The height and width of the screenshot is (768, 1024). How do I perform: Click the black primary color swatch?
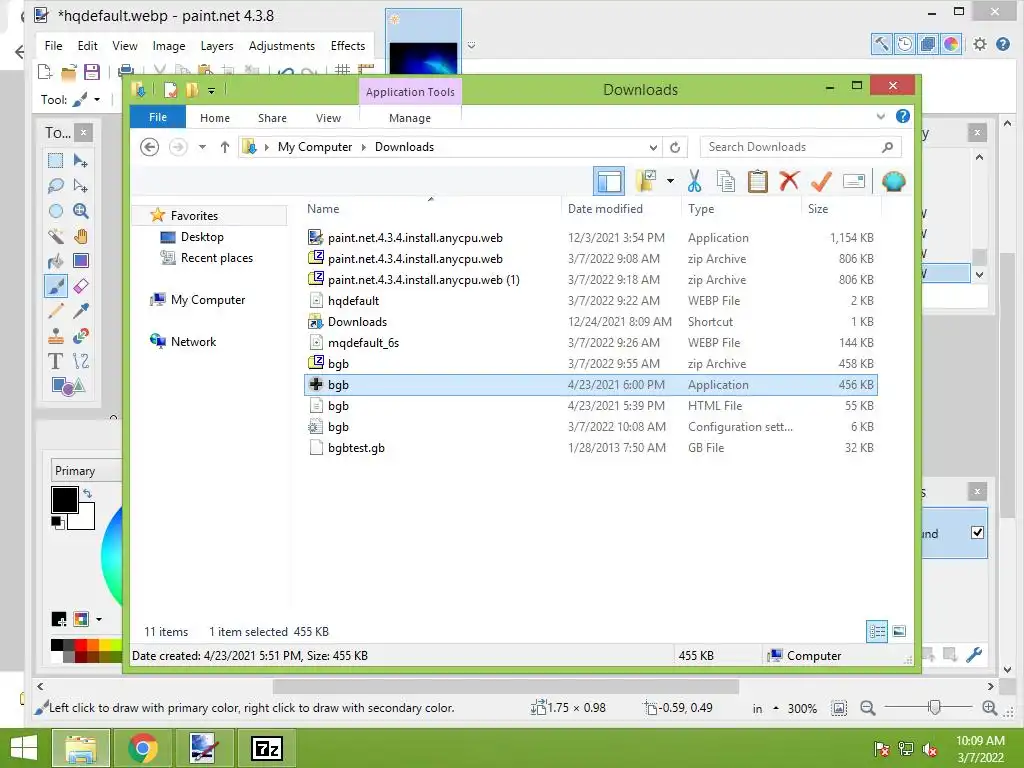[x=65, y=500]
